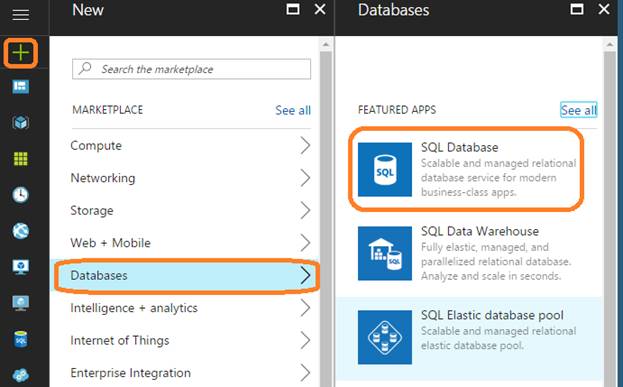Open See all link beside Featured Apps

[x=578, y=110]
